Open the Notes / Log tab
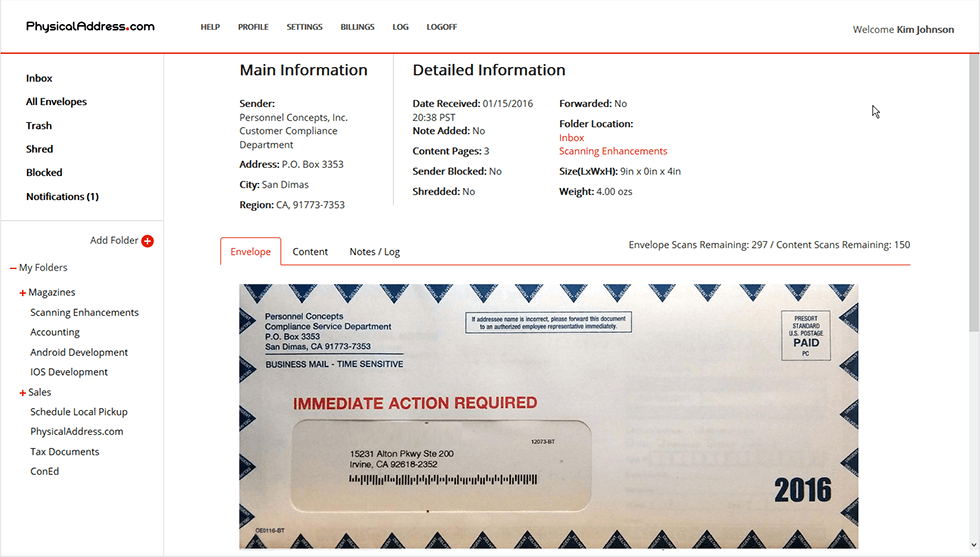The width and height of the screenshot is (980, 557). point(374,252)
